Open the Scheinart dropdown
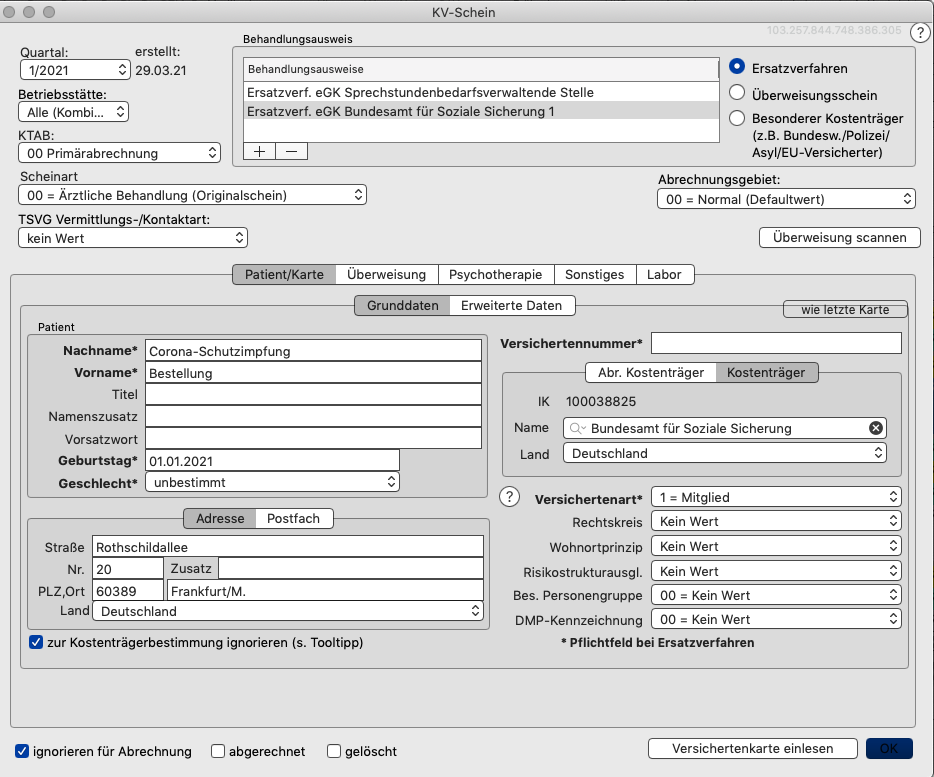This screenshot has height=777, width=934. (192, 195)
